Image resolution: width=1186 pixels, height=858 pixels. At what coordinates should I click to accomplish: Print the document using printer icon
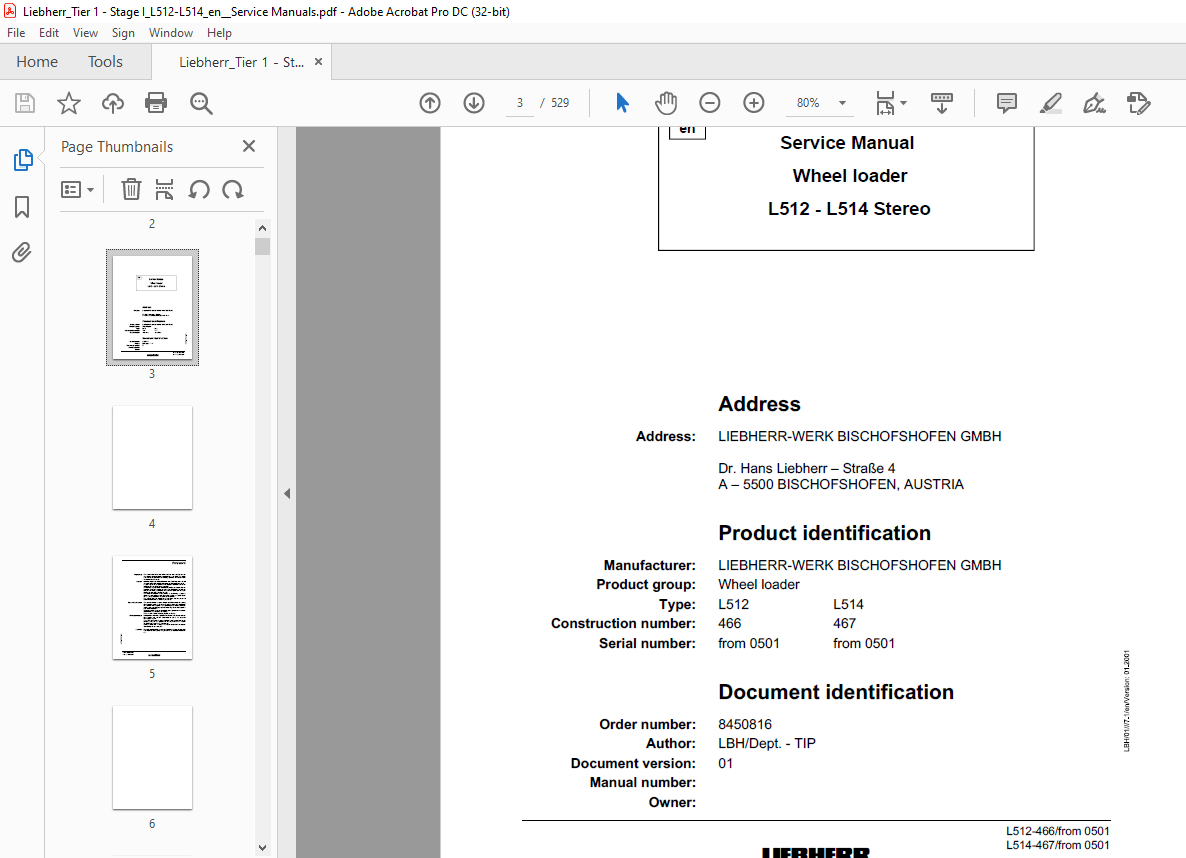coord(156,103)
